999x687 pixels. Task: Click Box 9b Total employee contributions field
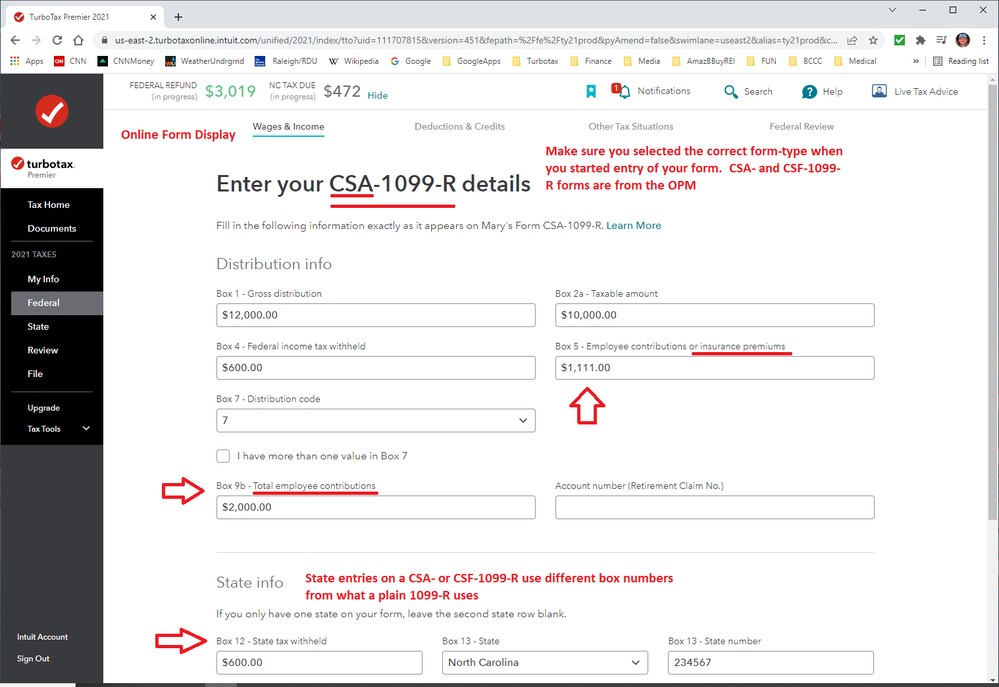click(x=376, y=507)
